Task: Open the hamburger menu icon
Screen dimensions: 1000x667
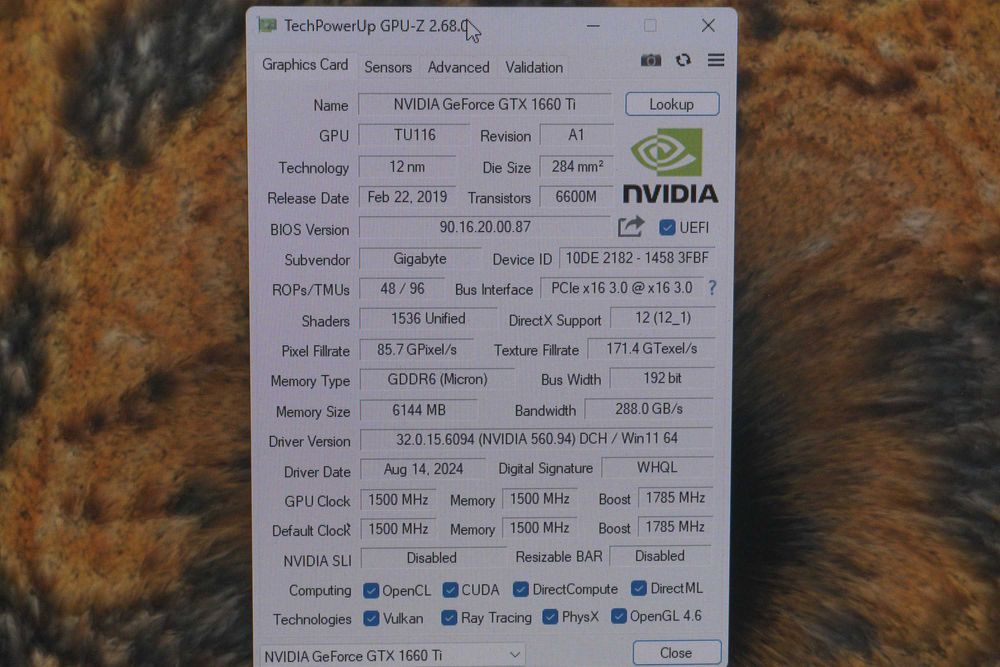Action: 716,60
